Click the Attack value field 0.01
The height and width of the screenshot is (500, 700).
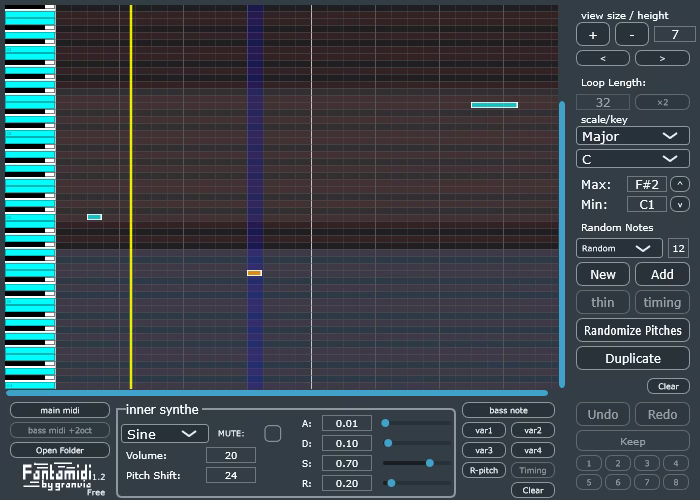click(347, 423)
